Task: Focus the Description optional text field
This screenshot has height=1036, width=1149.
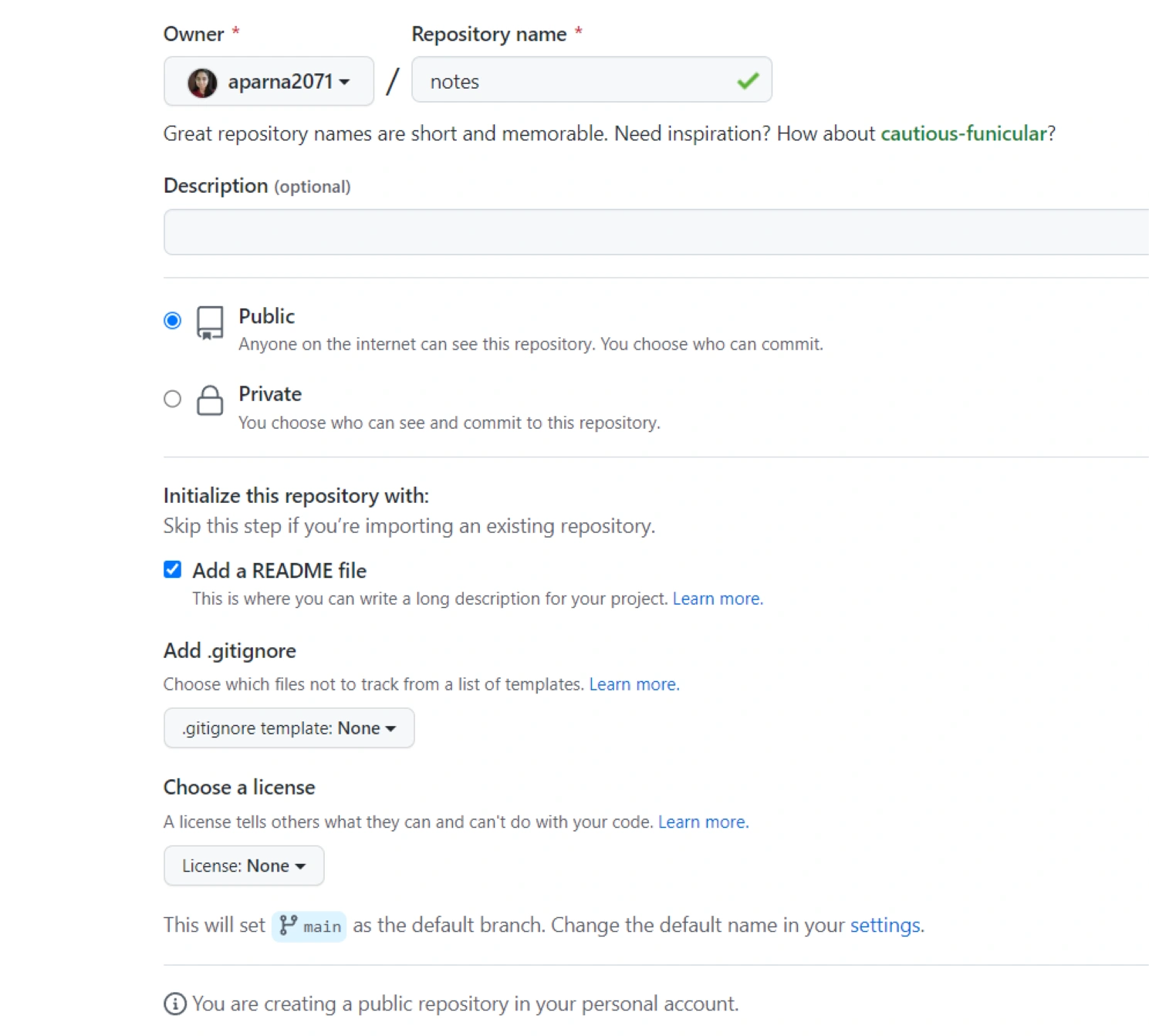Action: 656,232
